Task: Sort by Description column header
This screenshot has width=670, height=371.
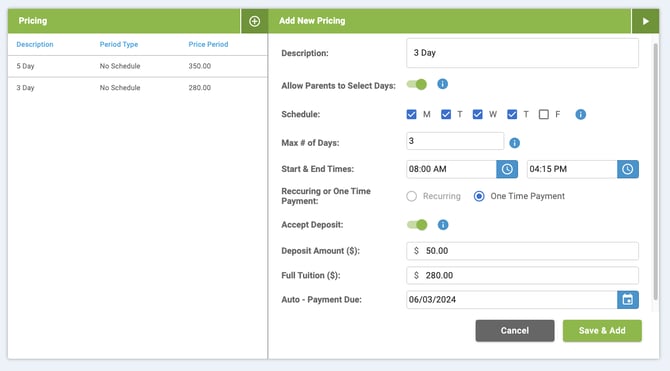Action: coord(35,44)
